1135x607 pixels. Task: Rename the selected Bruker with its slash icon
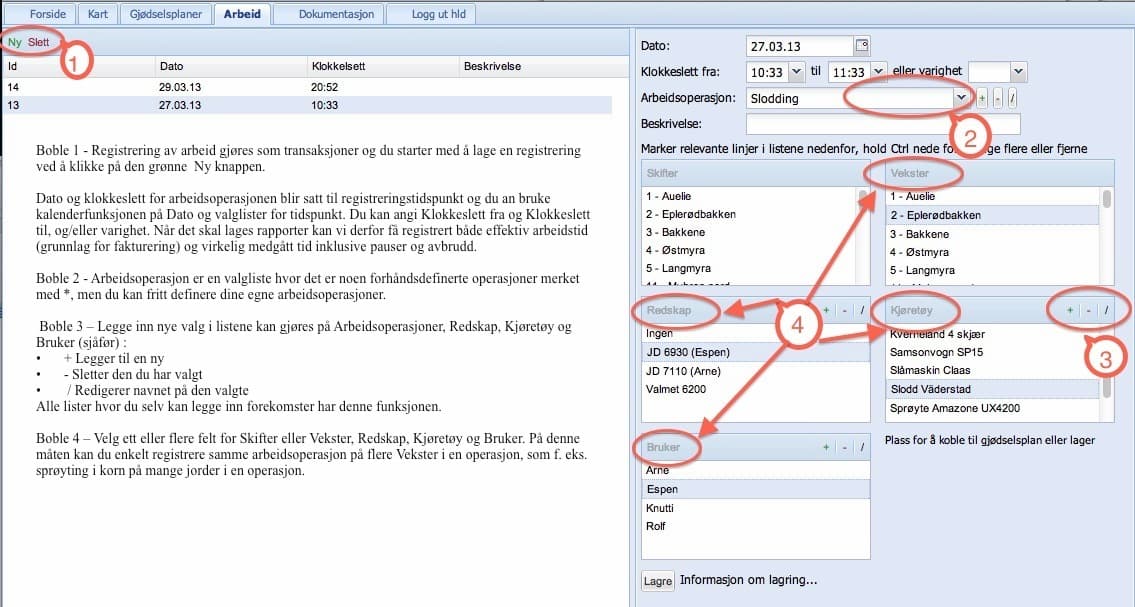pyautogui.click(x=862, y=447)
